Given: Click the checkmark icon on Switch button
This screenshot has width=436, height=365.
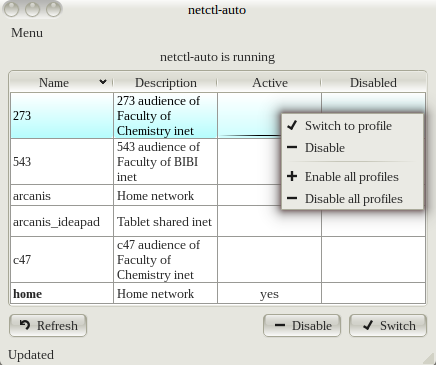Looking at the screenshot, I should point(368,325).
